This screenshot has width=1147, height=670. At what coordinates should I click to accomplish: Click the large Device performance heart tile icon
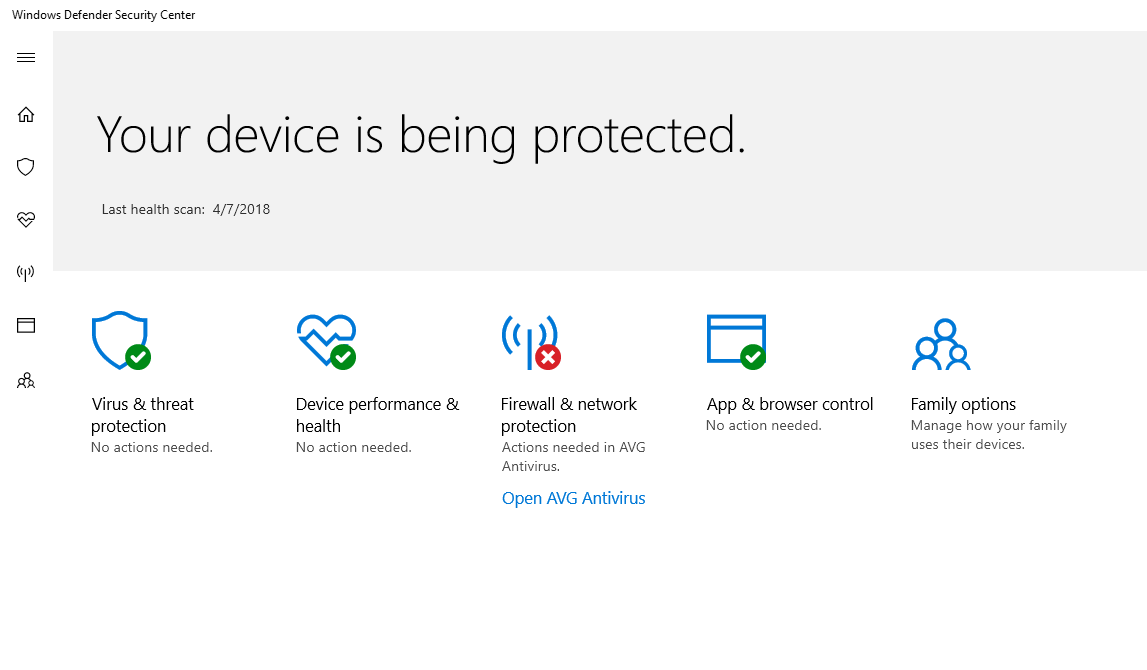click(x=325, y=340)
